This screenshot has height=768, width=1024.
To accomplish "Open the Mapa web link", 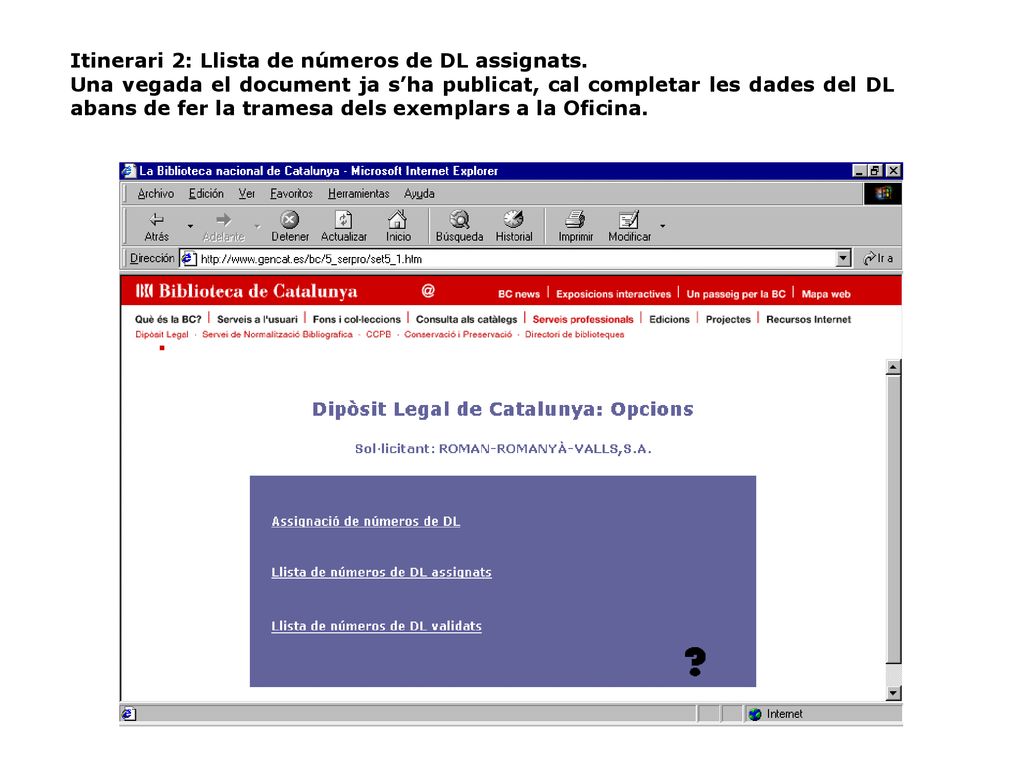I will tap(825, 294).
